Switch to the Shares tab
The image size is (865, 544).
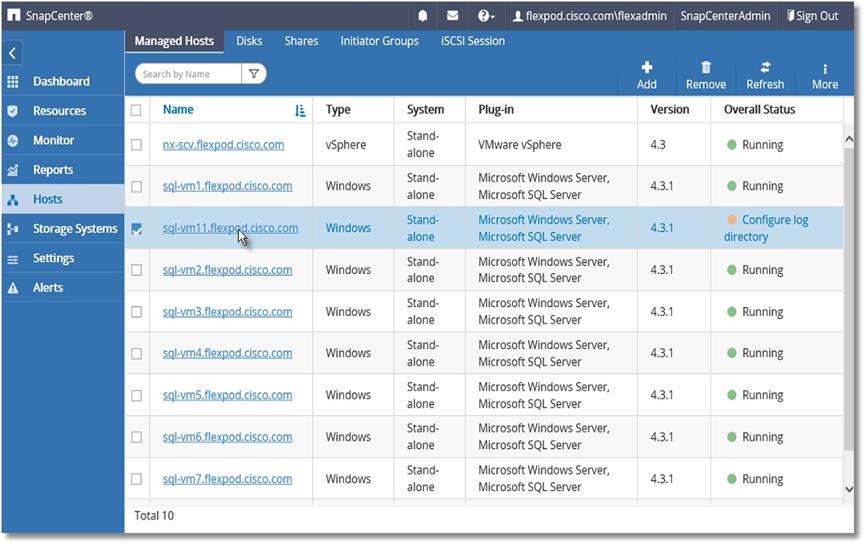point(301,41)
